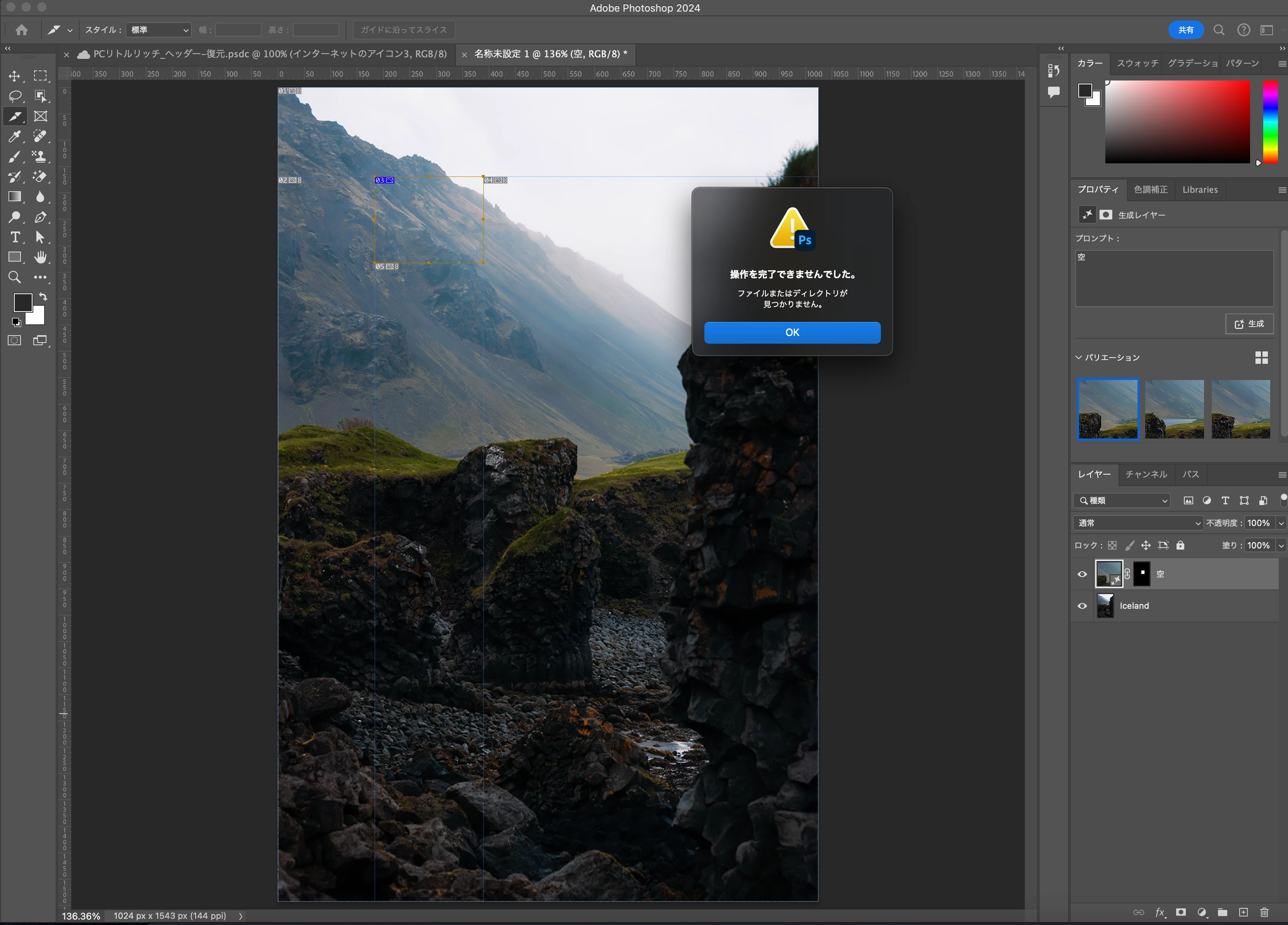The height and width of the screenshot is (925, 1288).
Task: Select the Hand tool
Action: [x=40, y=257]
